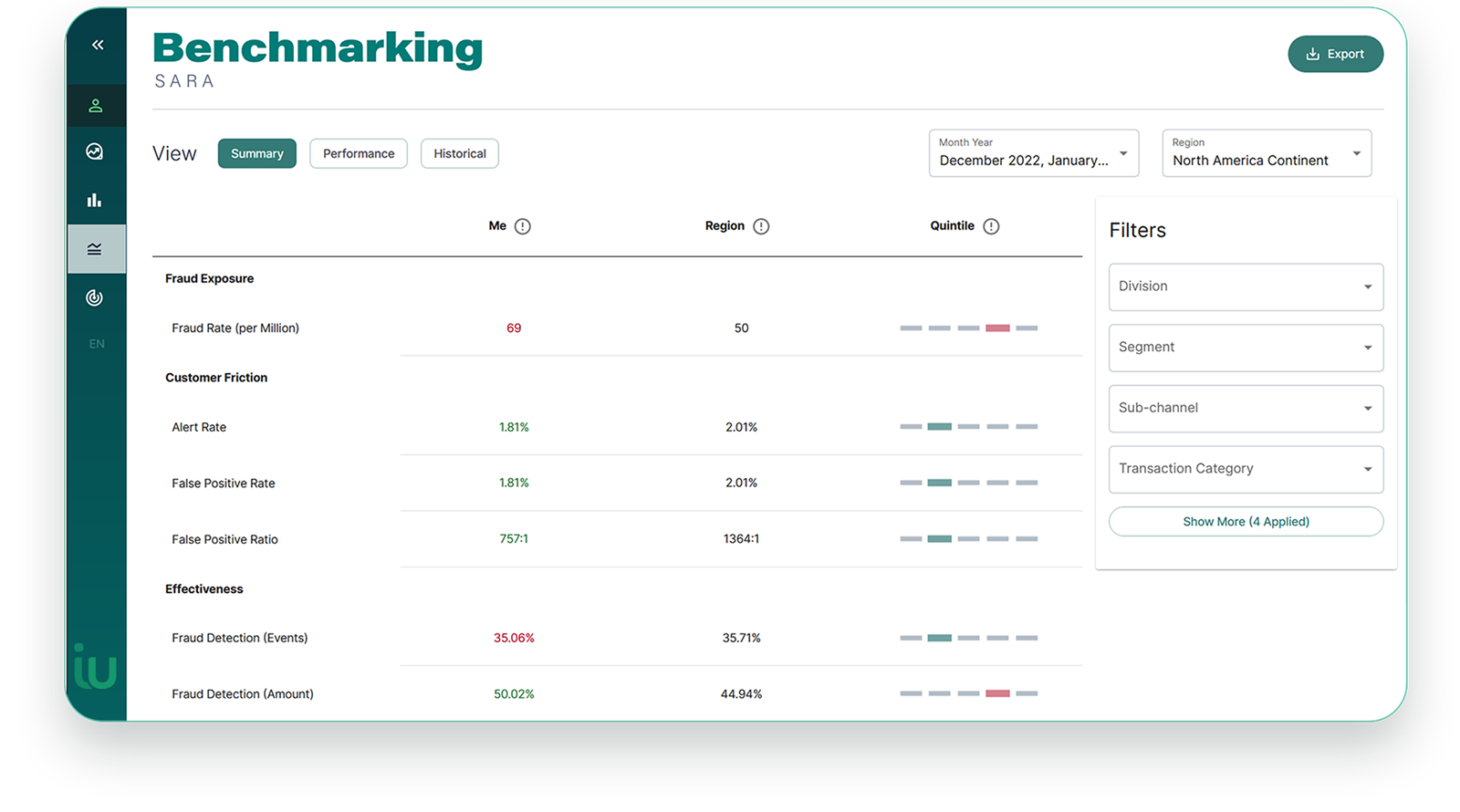Switch to the Performance view
1460x812 pixels.
[x=359, y=153]
